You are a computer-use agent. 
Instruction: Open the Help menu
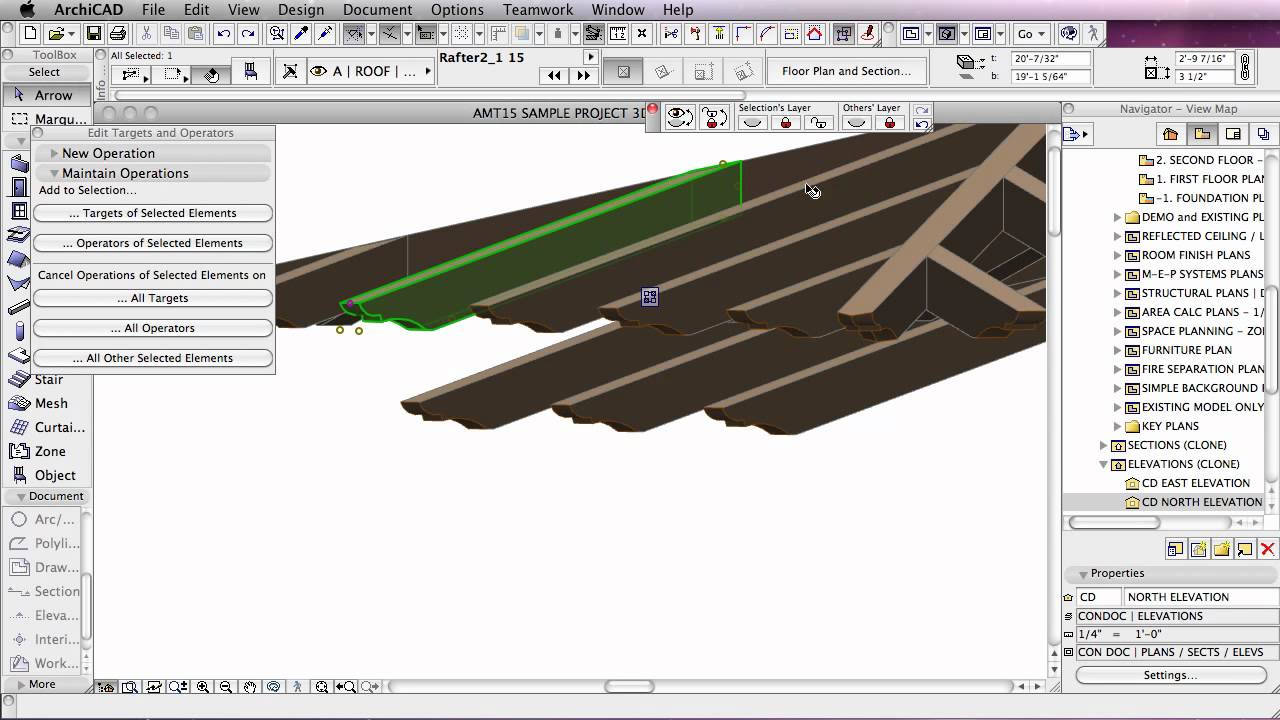tap(677, 10)
